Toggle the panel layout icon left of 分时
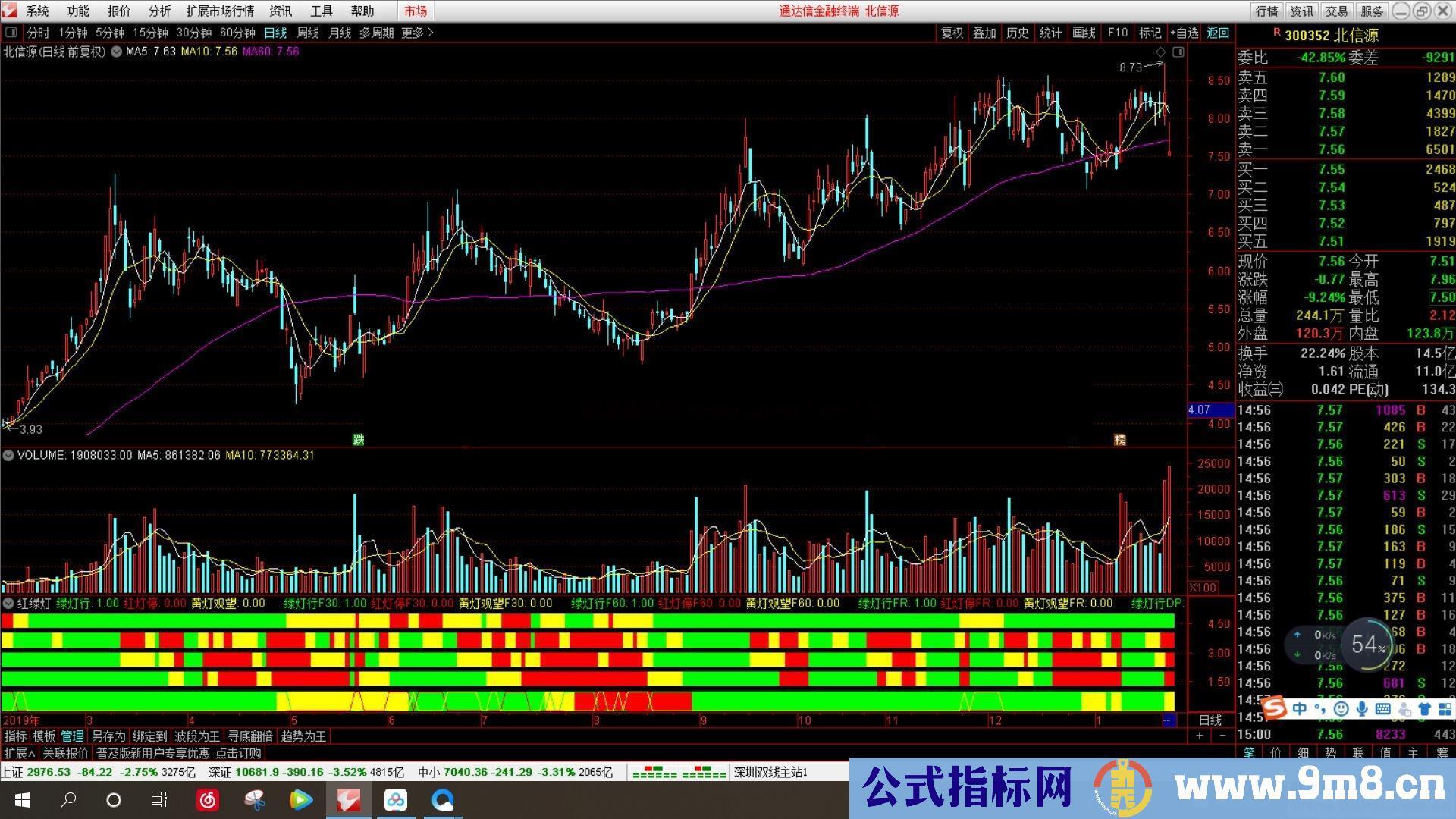Viewport: 1456px width, 819px height. 11,33
